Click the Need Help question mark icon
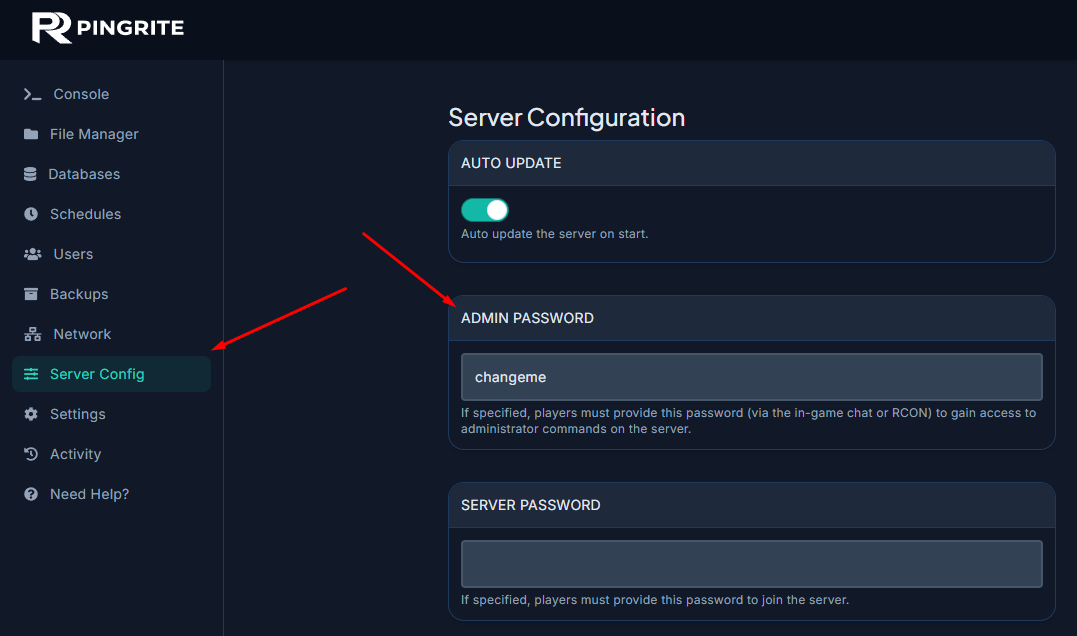Viewport: 1077px width, 636px height. tap(29, 494)
